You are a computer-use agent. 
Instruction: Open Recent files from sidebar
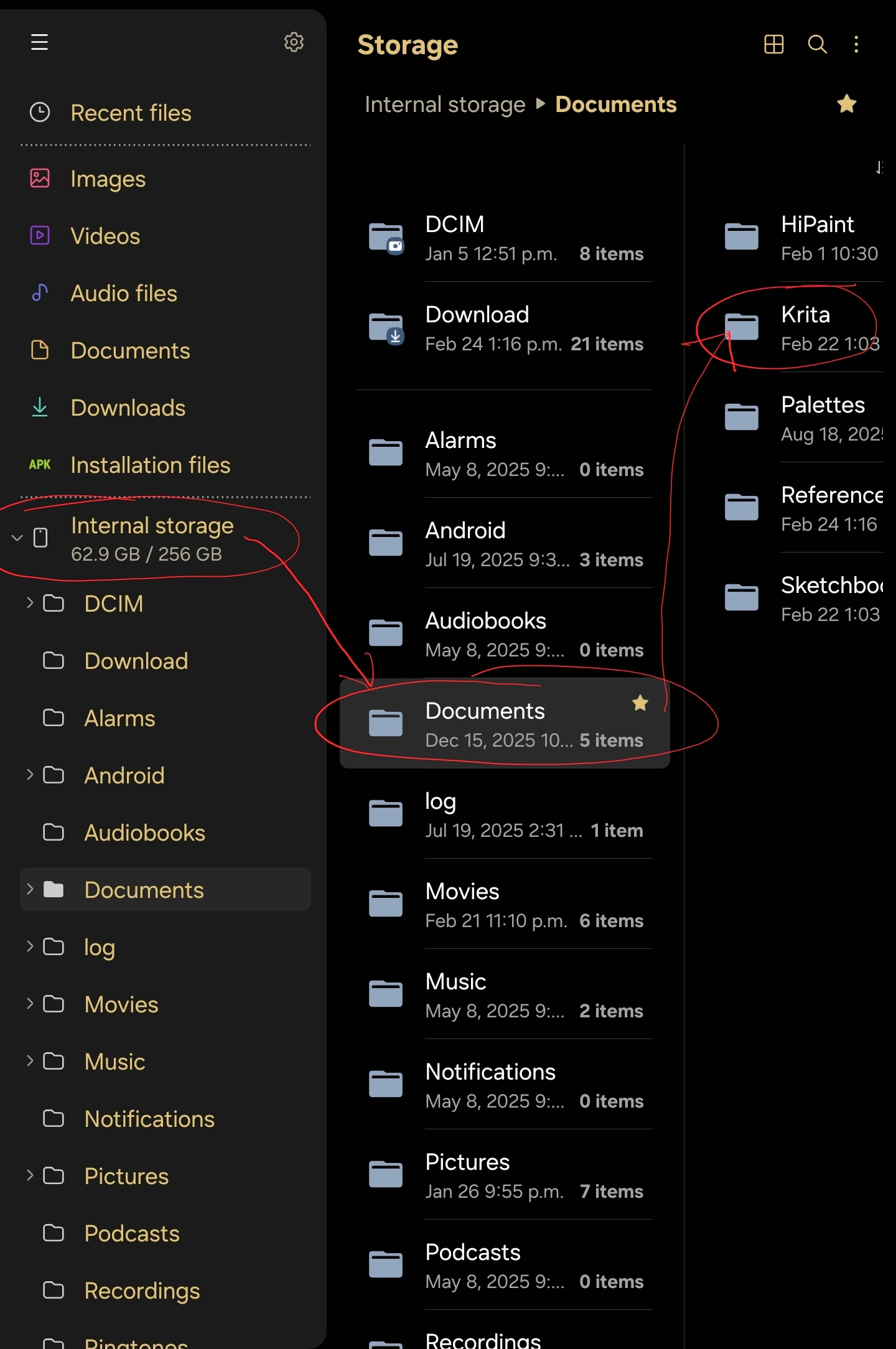point(131,113)
